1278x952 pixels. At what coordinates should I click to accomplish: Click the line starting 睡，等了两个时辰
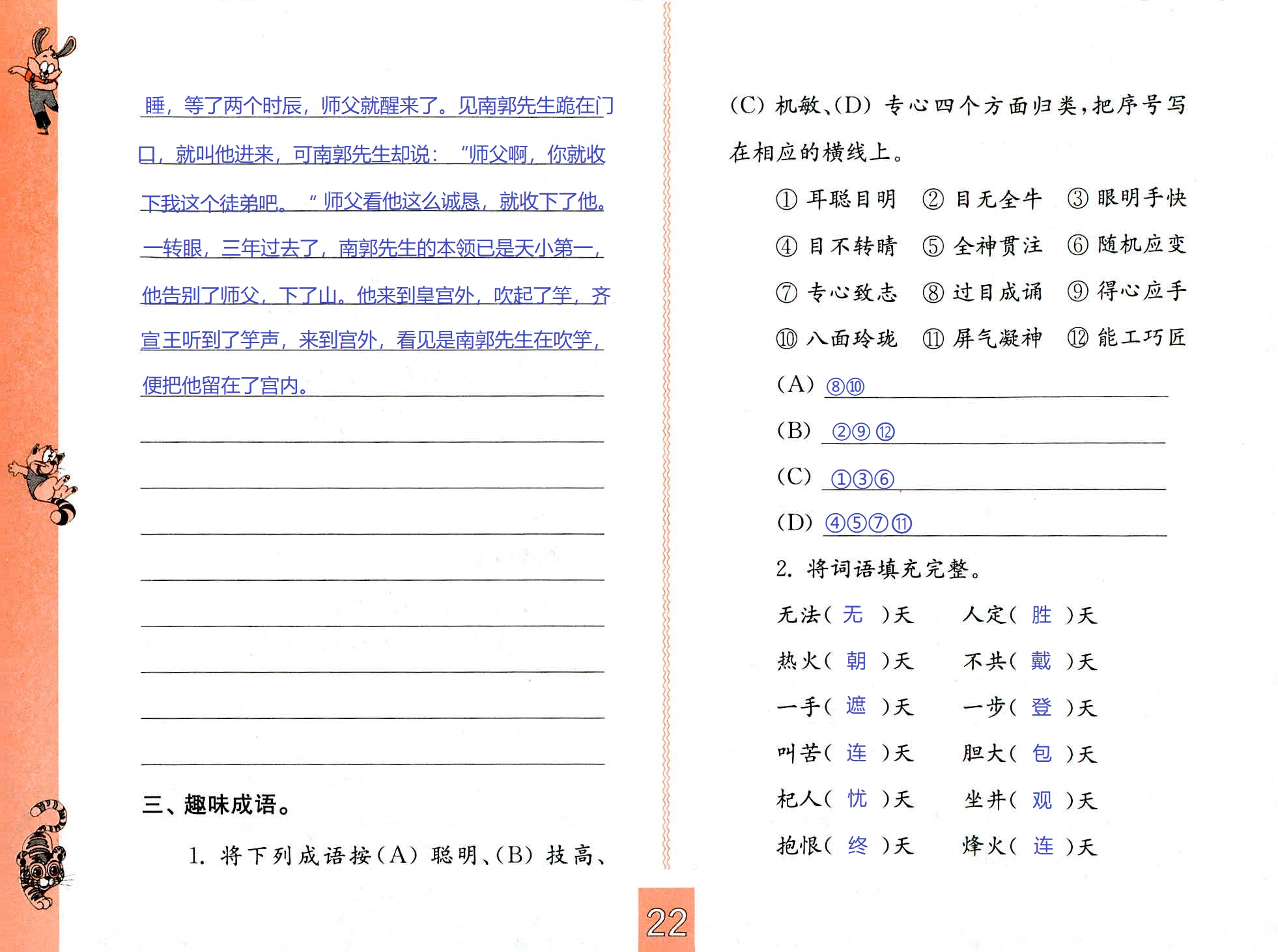click(379, 105)
